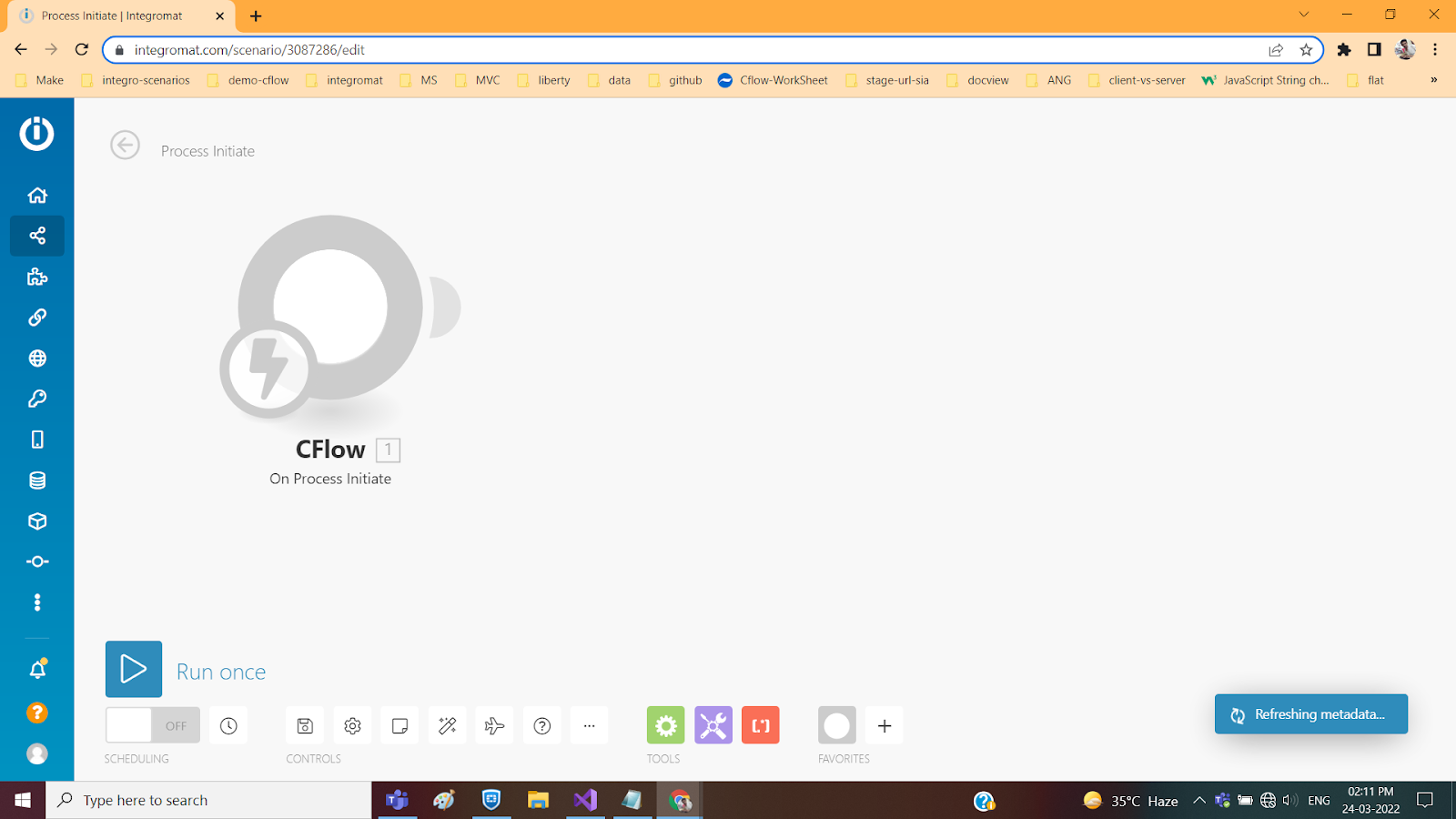The image size is (1456, 819).
Task: Open schedule settings clock icon
Action: pyautogui.click(x=228, y=725)
